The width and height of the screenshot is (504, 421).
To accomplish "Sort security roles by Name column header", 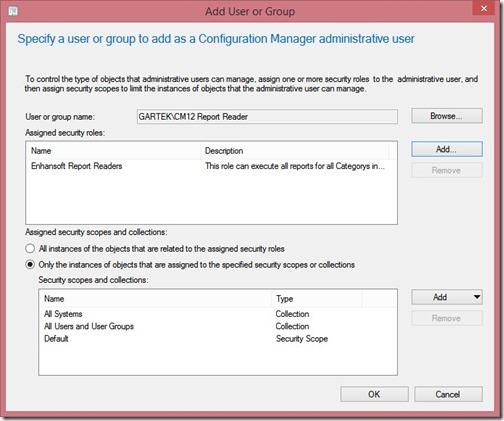I will point(114,151).
